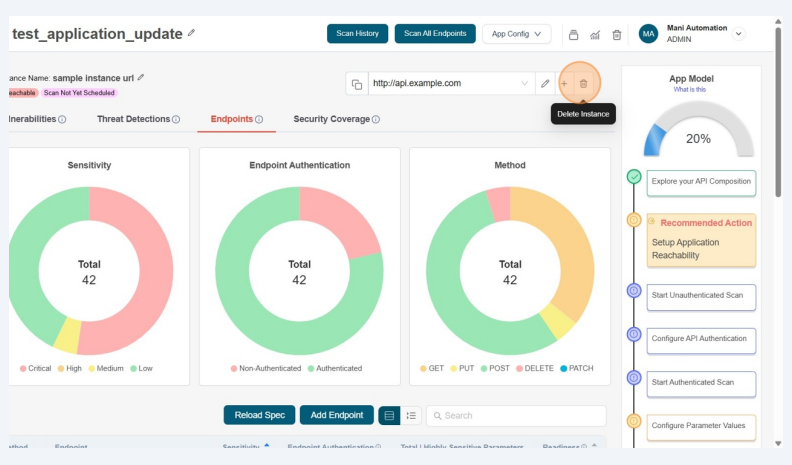Expand the instance URL dropdown

point(525,84)
